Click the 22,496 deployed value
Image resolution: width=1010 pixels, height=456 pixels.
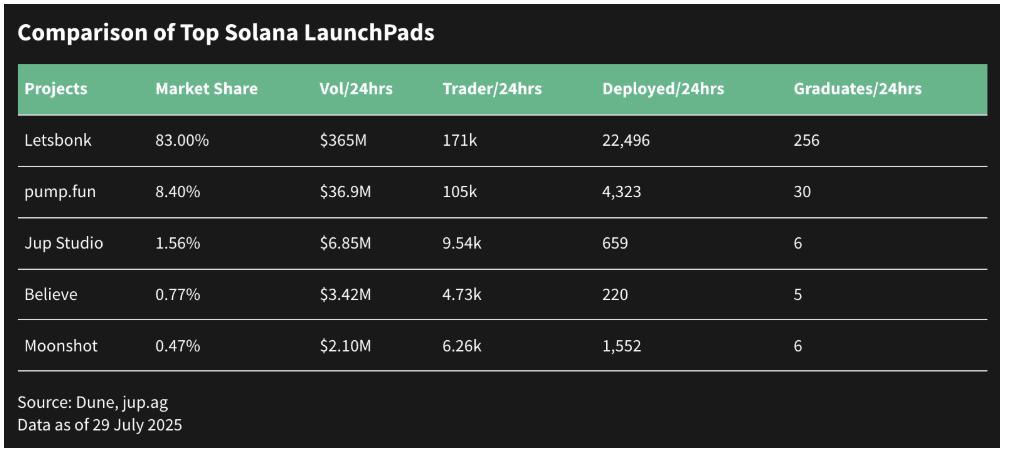[626, 141]
